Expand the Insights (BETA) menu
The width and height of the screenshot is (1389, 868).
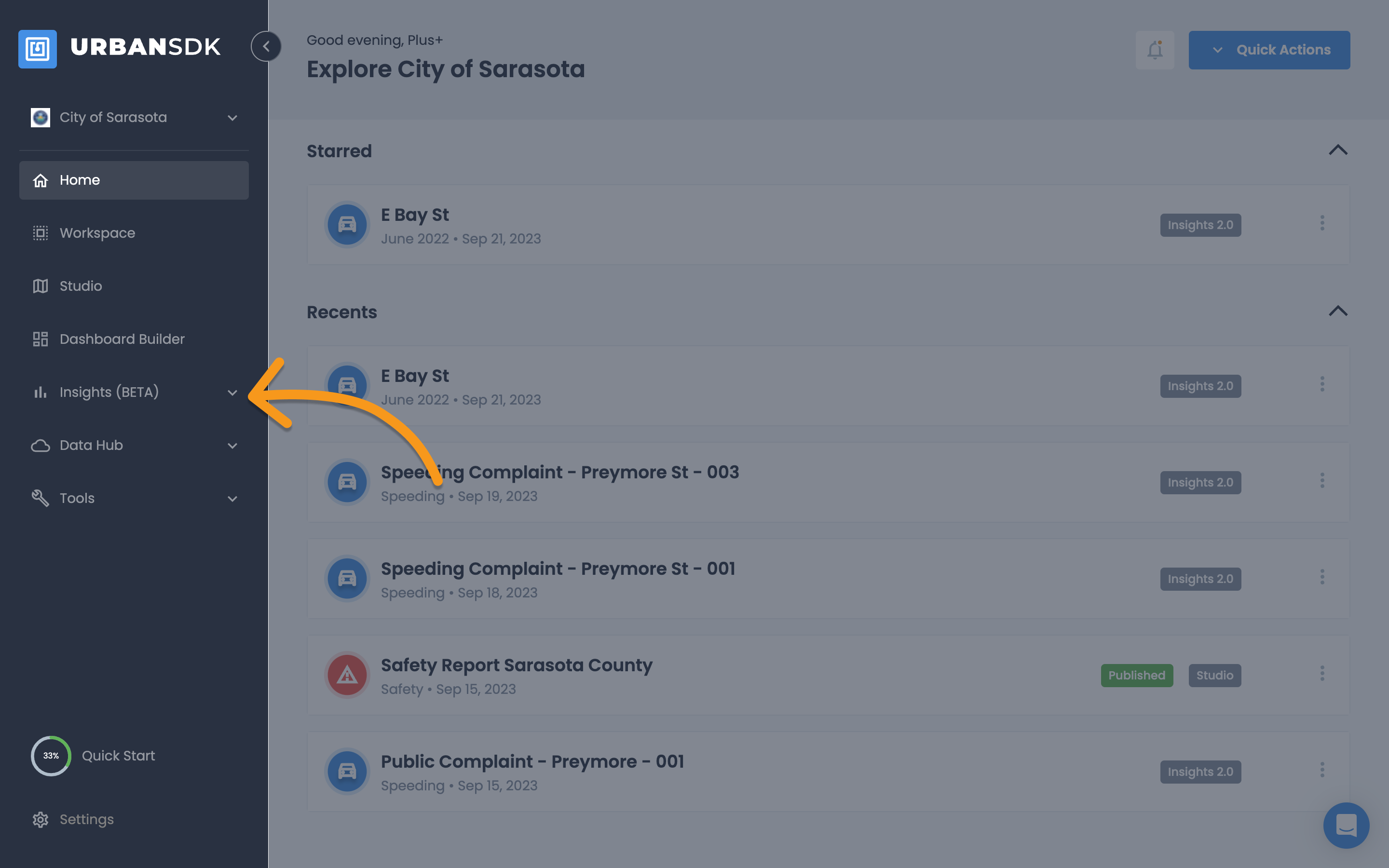[232, 393]
